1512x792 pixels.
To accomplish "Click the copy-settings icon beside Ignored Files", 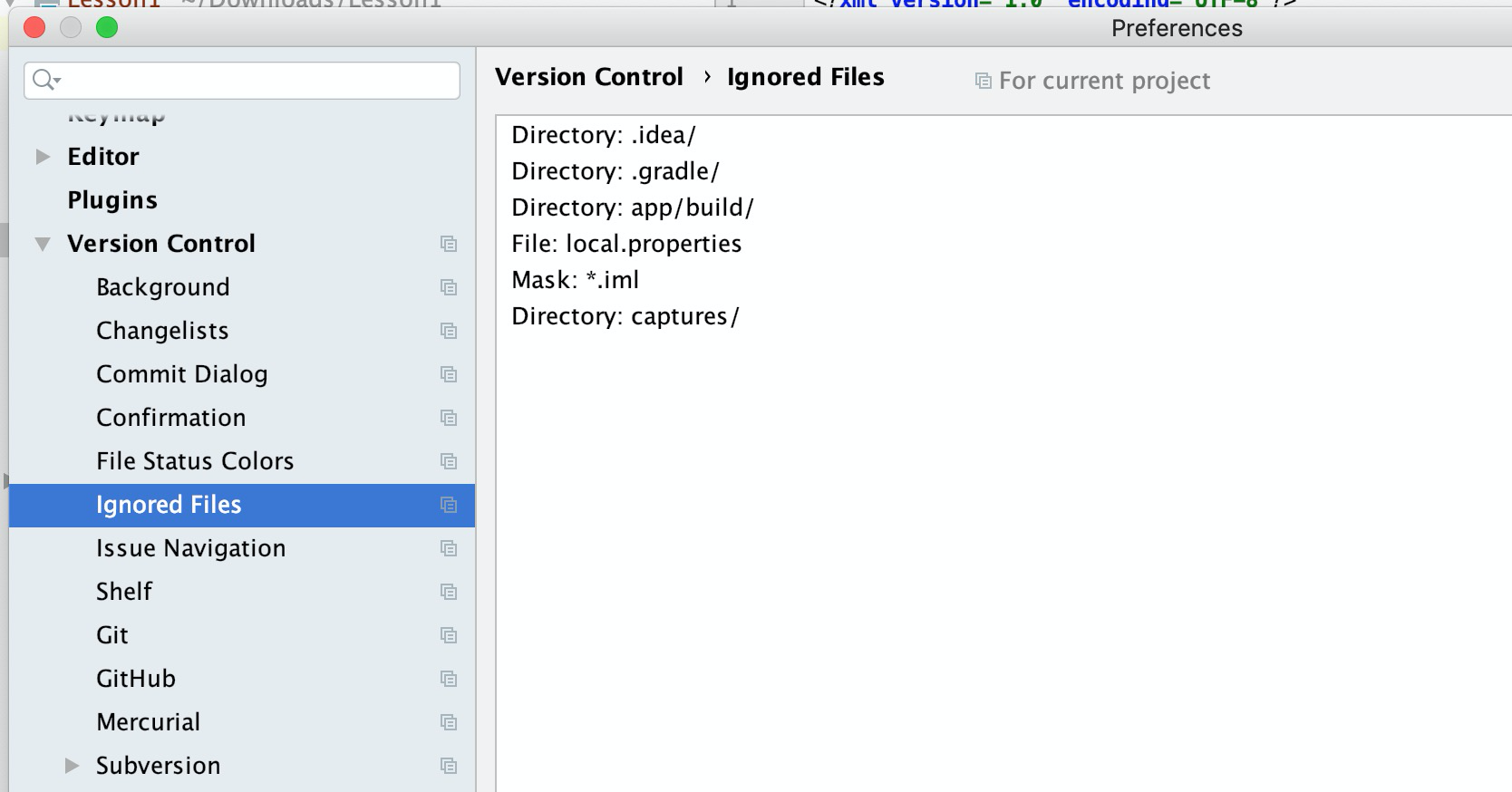I will pos(449,505).
